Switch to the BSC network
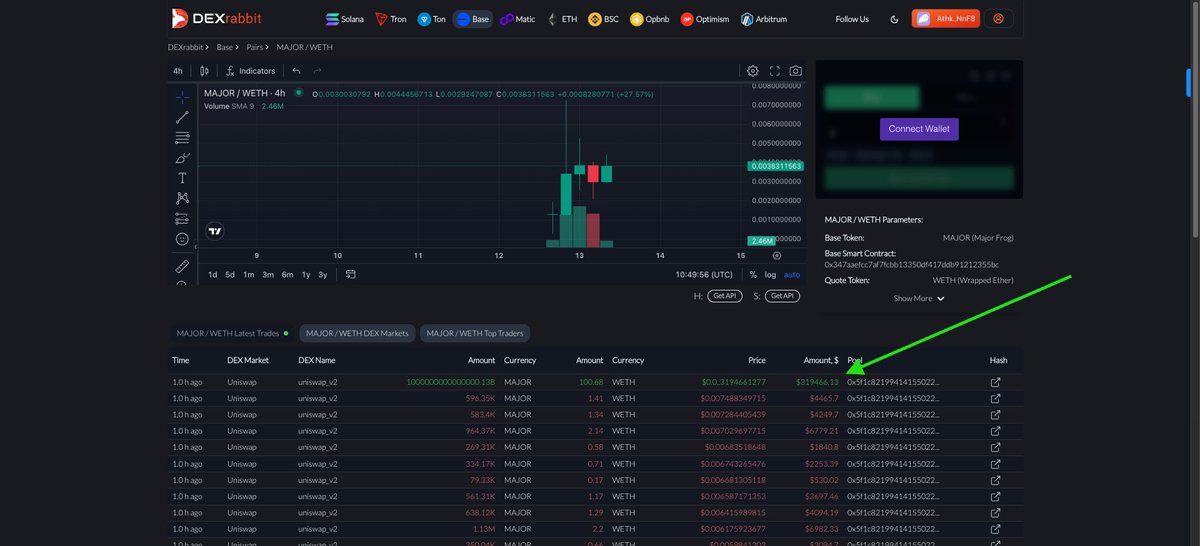 click(604, 19)
